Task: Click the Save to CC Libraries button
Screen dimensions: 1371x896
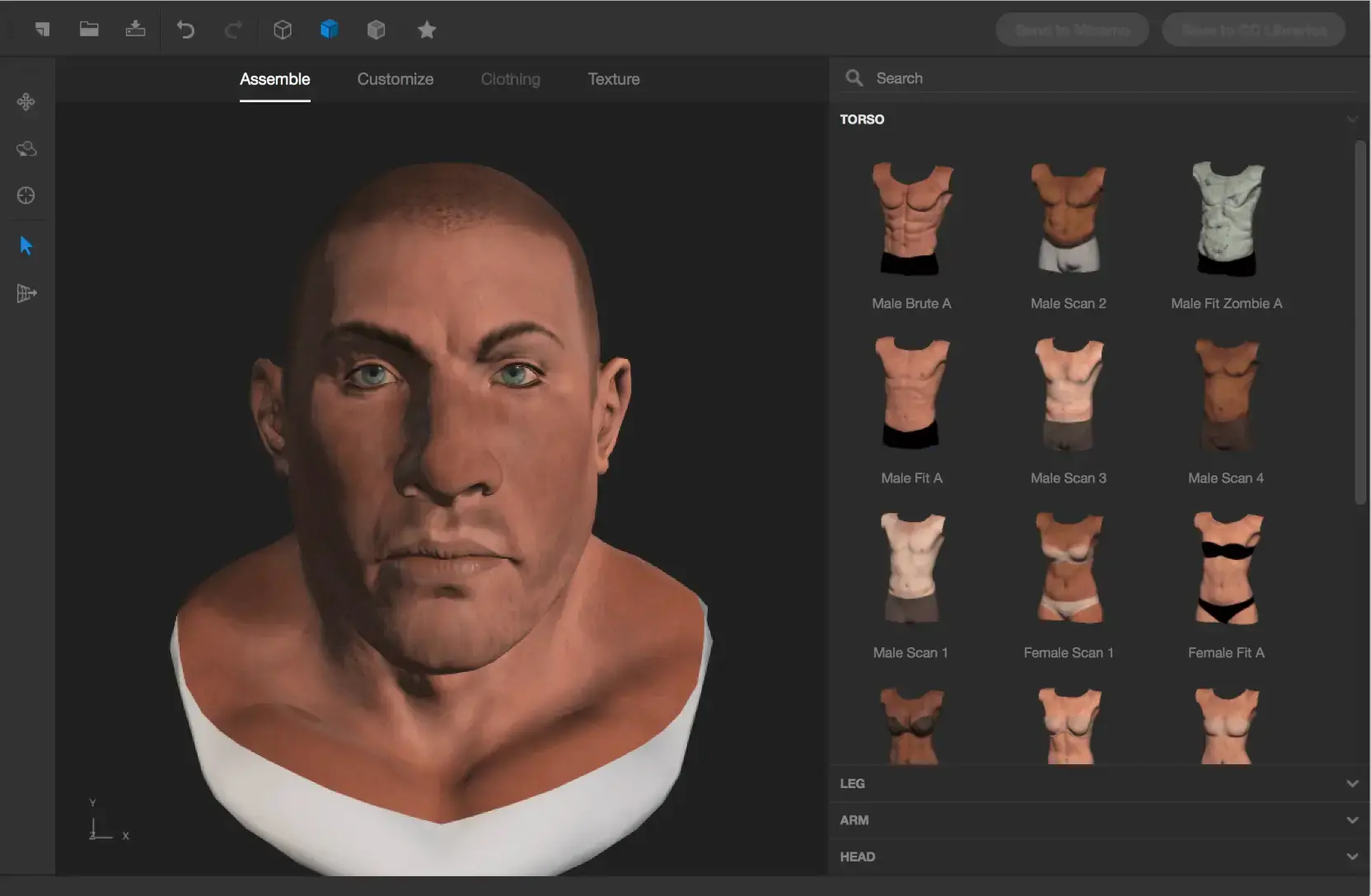Action: (x=1252, y=30)
